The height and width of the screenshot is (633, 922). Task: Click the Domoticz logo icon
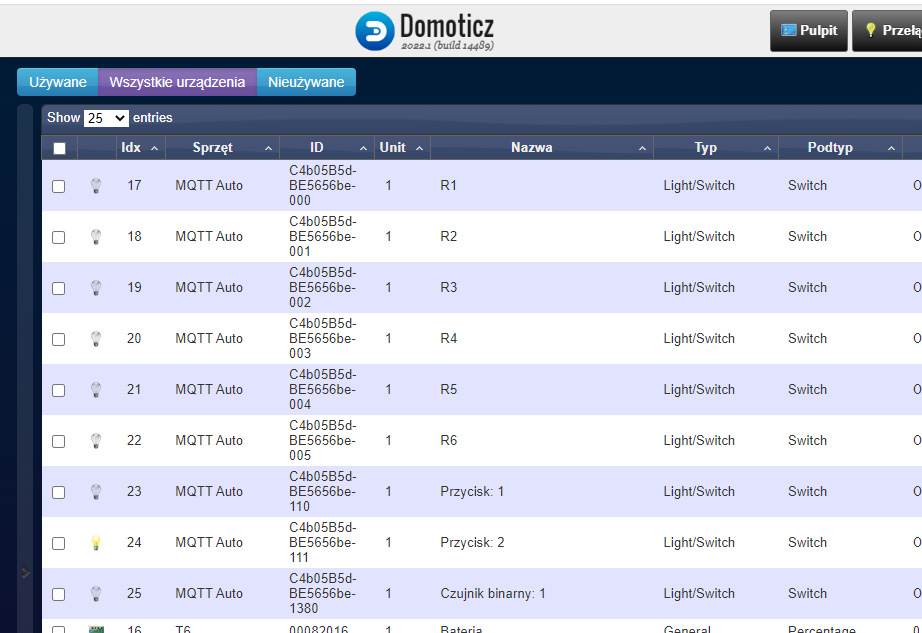(x=375, y=31)
